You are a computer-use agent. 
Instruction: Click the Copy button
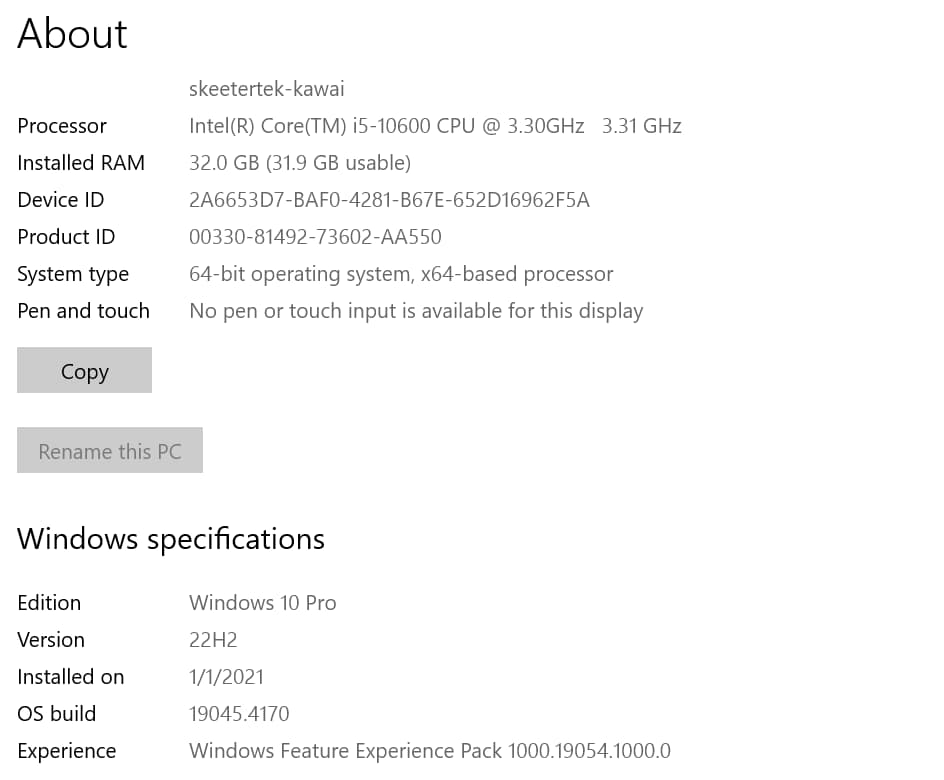84,370
